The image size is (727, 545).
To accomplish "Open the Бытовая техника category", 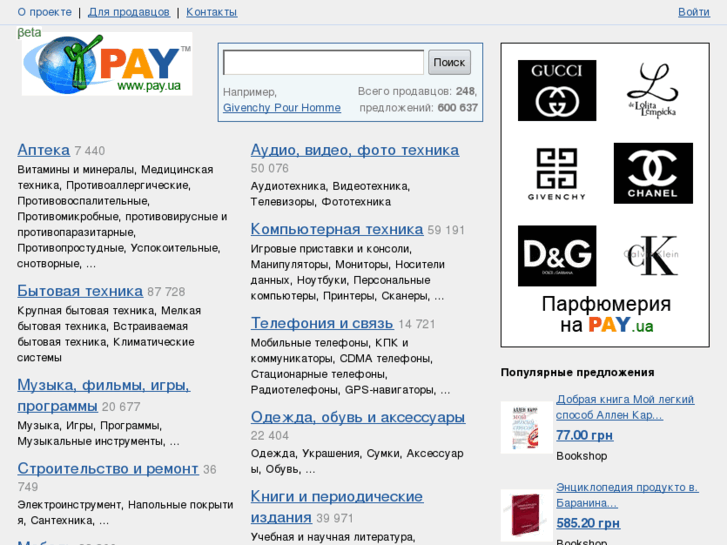I will (80, 291).
